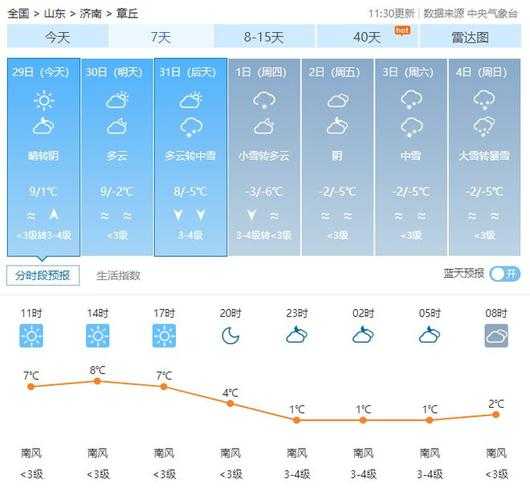
Task: Select the 31日 后天 forecast card
Action: 191,157
